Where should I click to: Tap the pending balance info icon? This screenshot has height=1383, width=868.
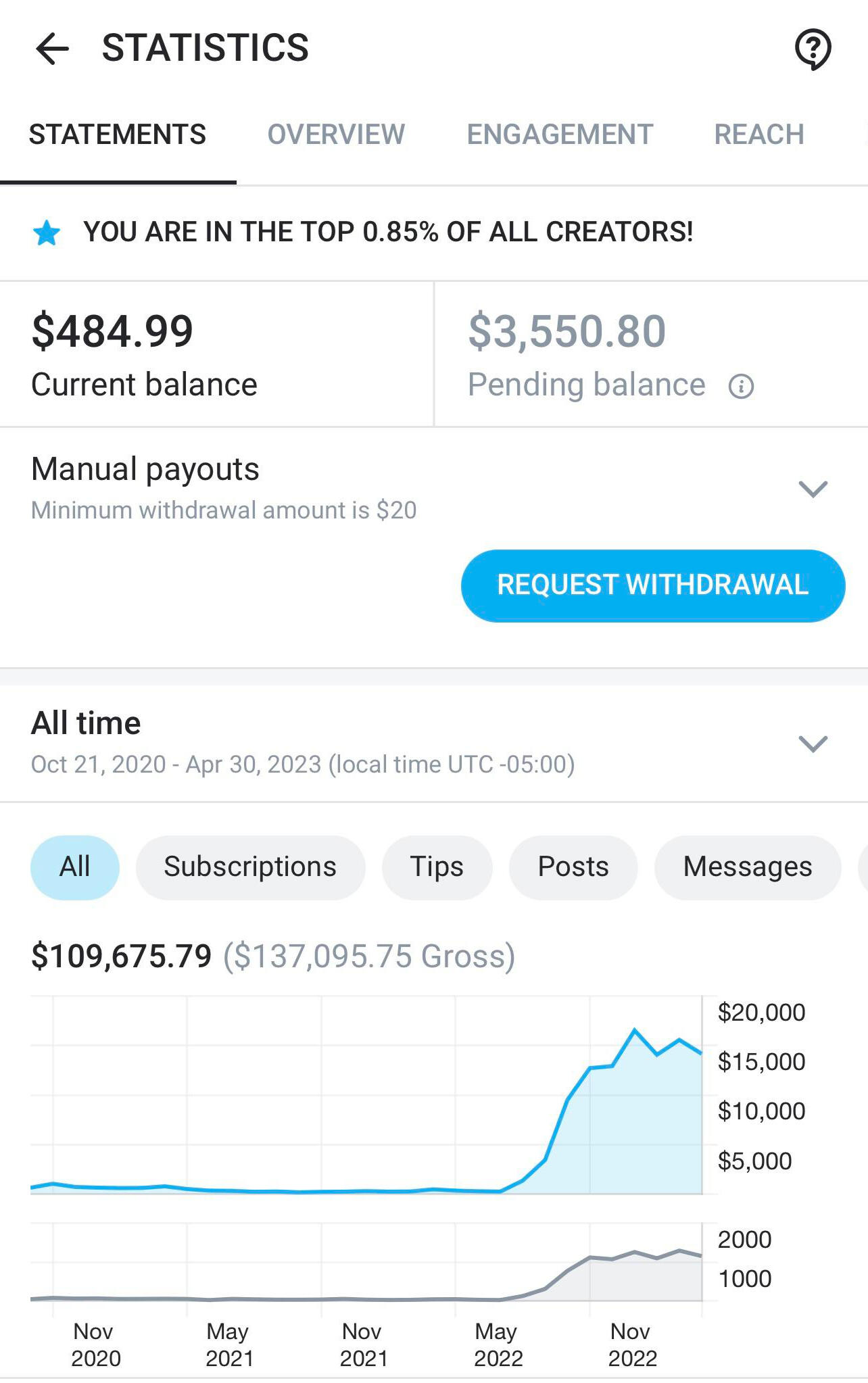741,386
